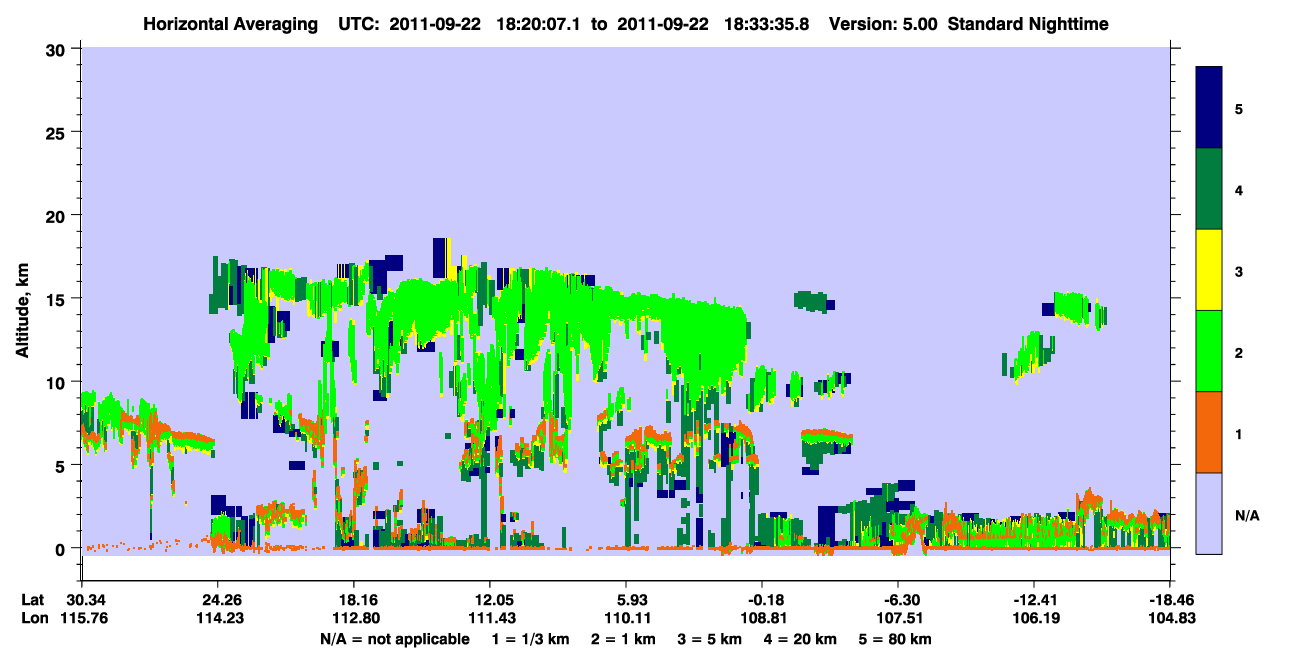Click the '1 = 1/3 km' legend text
The height and width of the screenshot is (667, 1300).
tap(530, 639)
